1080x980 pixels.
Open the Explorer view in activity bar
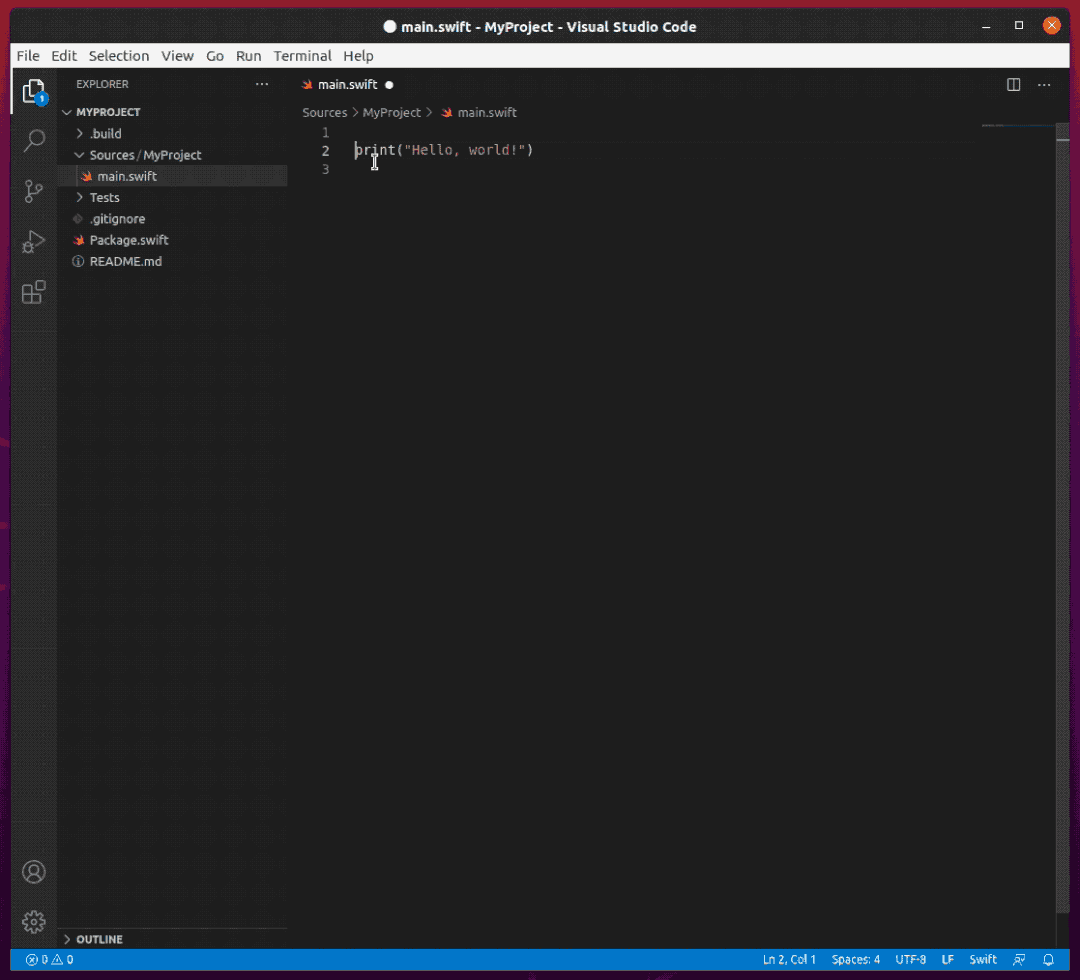point(33,91)
